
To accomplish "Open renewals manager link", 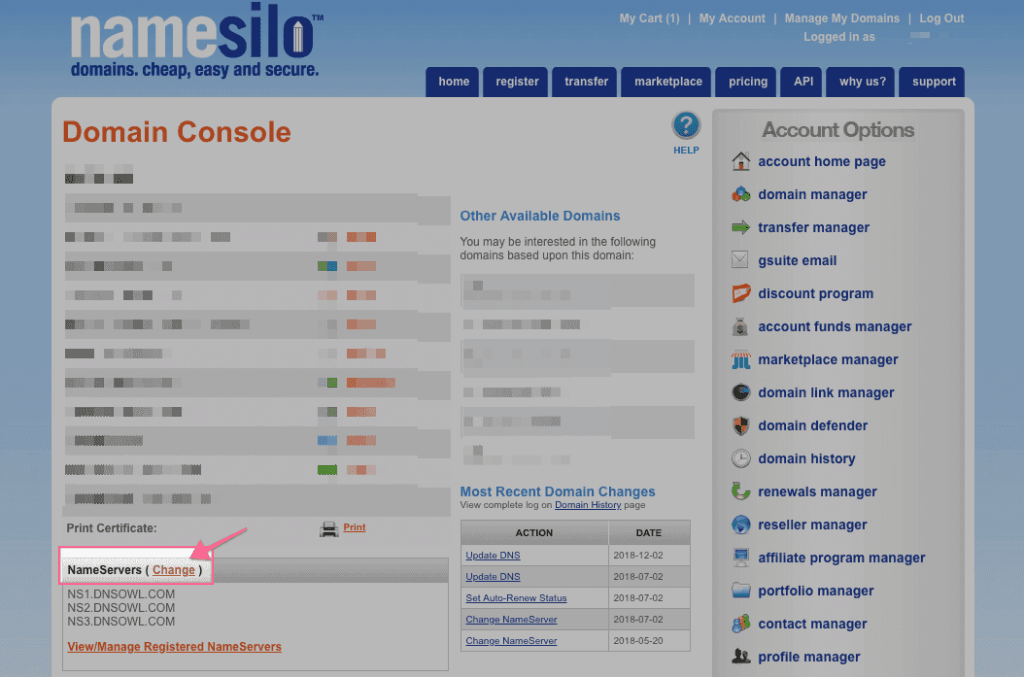I will click(x=818, y=492).
